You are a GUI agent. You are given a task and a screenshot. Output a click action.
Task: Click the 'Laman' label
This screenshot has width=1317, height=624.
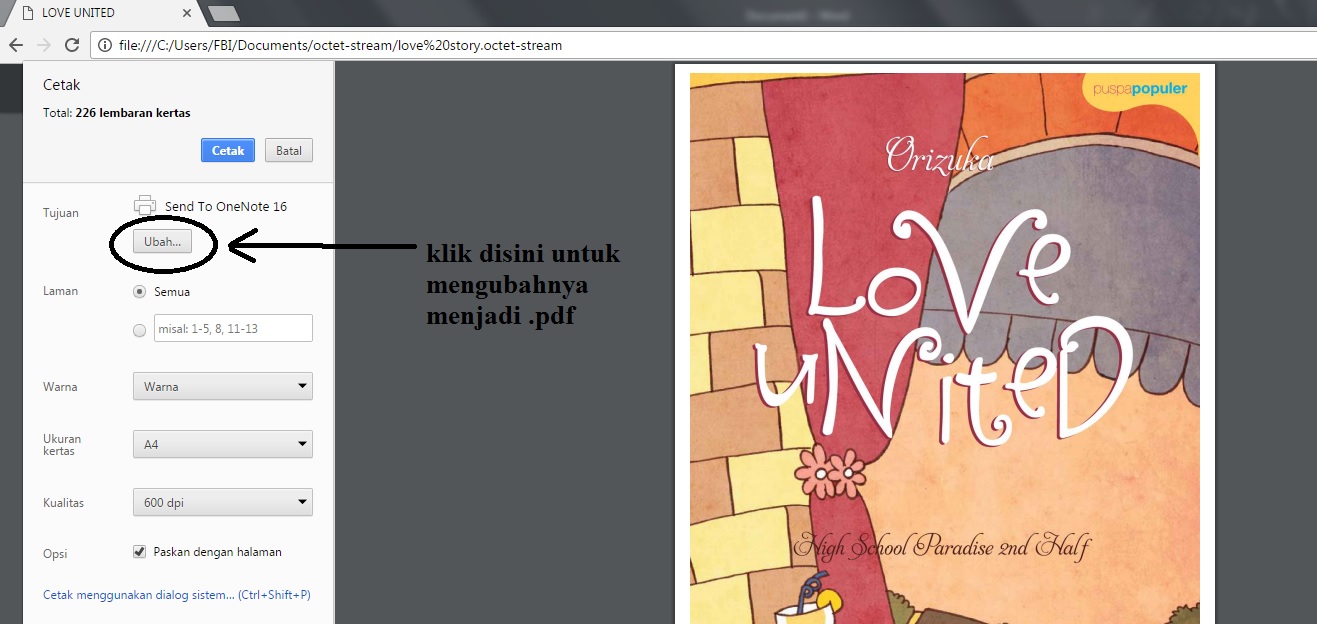click(60, 291)
